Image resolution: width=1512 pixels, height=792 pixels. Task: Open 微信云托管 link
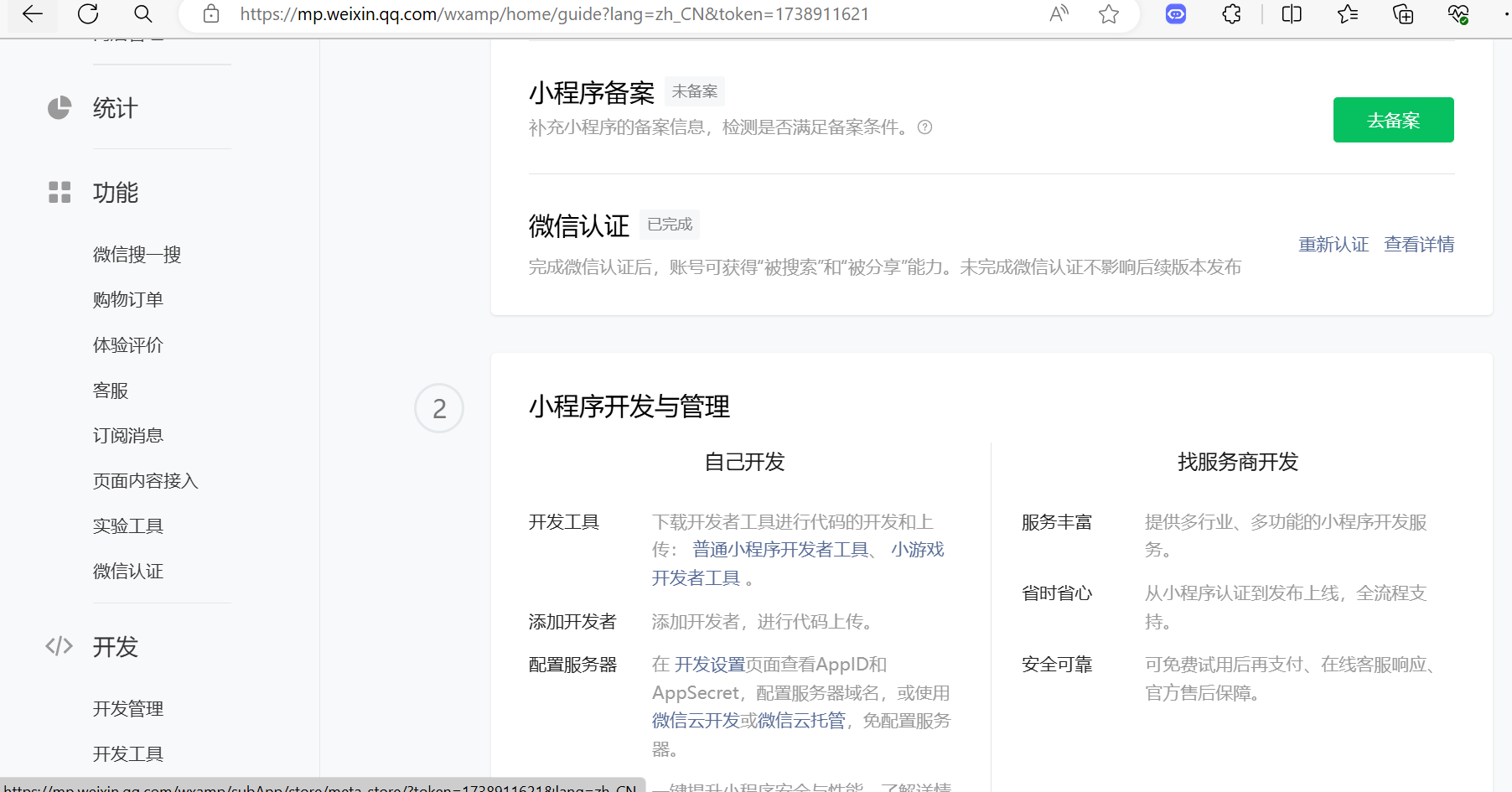tap(801, 720)
